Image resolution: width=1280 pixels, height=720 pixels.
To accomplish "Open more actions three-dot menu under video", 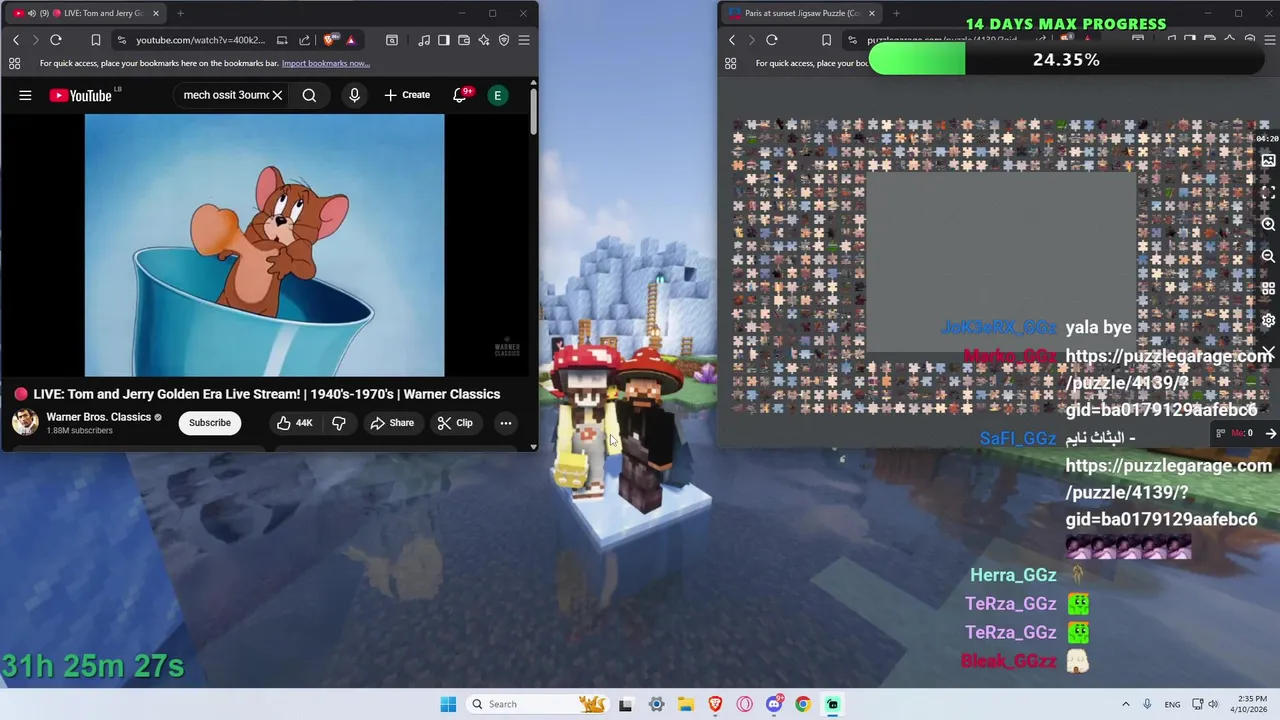I will pos(506,423).
